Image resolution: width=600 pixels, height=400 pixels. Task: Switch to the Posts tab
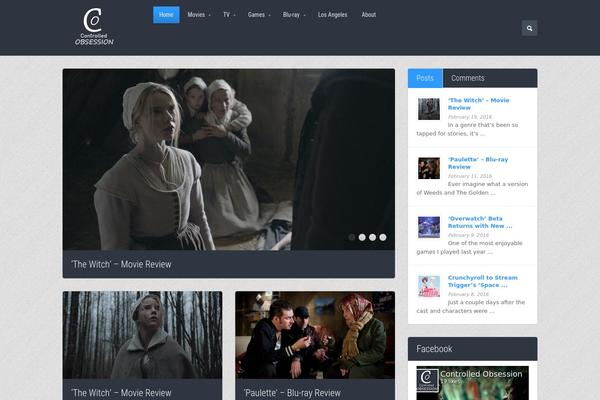tap(425, 78)
